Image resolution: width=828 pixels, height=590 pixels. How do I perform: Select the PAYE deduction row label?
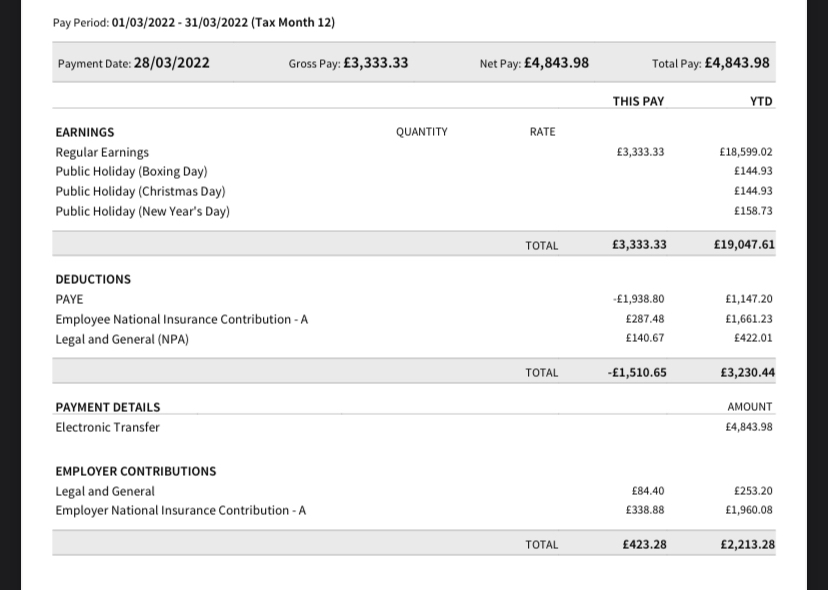point(69,299)
